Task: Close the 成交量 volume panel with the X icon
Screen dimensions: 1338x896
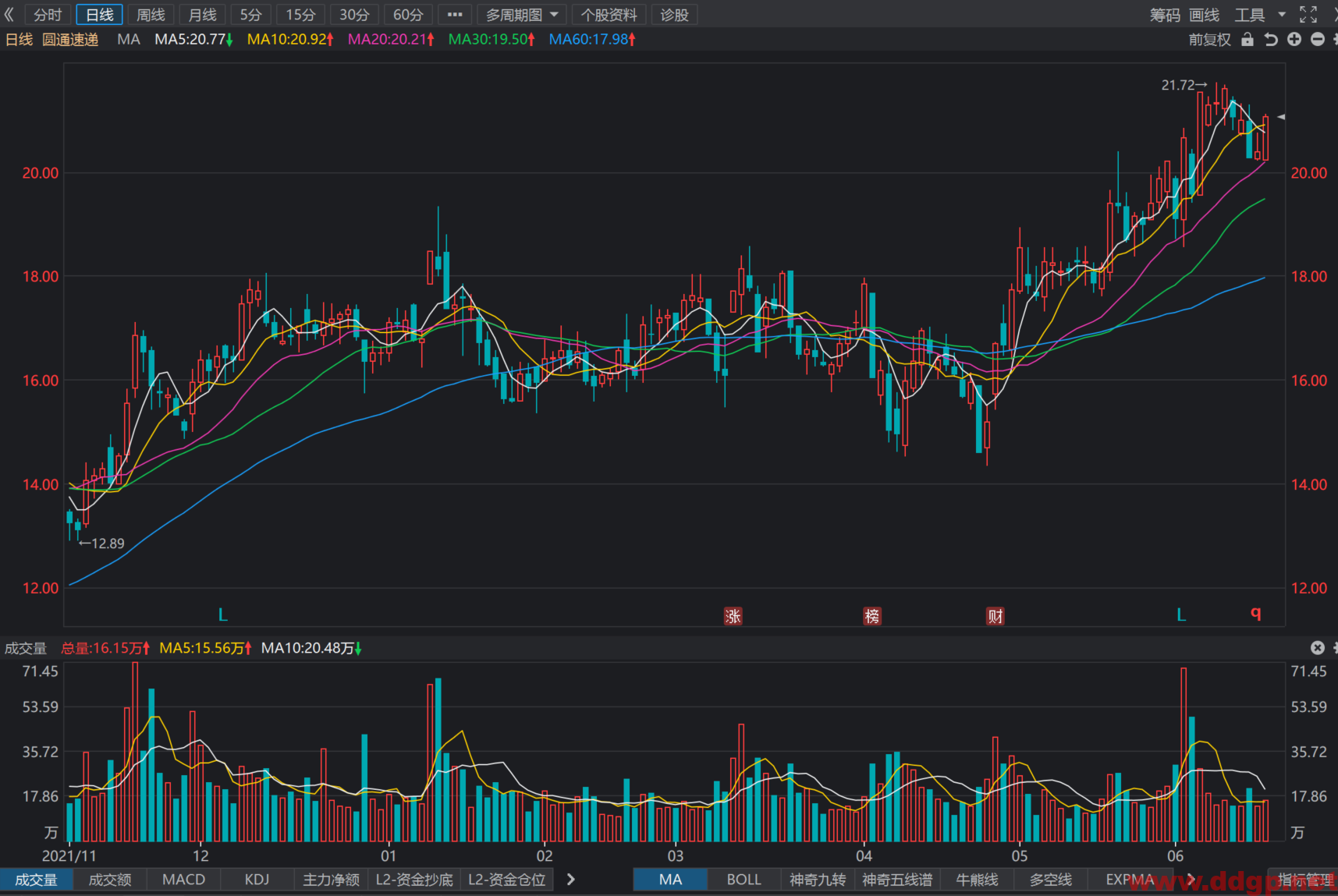Action: tap(1318, 647)
